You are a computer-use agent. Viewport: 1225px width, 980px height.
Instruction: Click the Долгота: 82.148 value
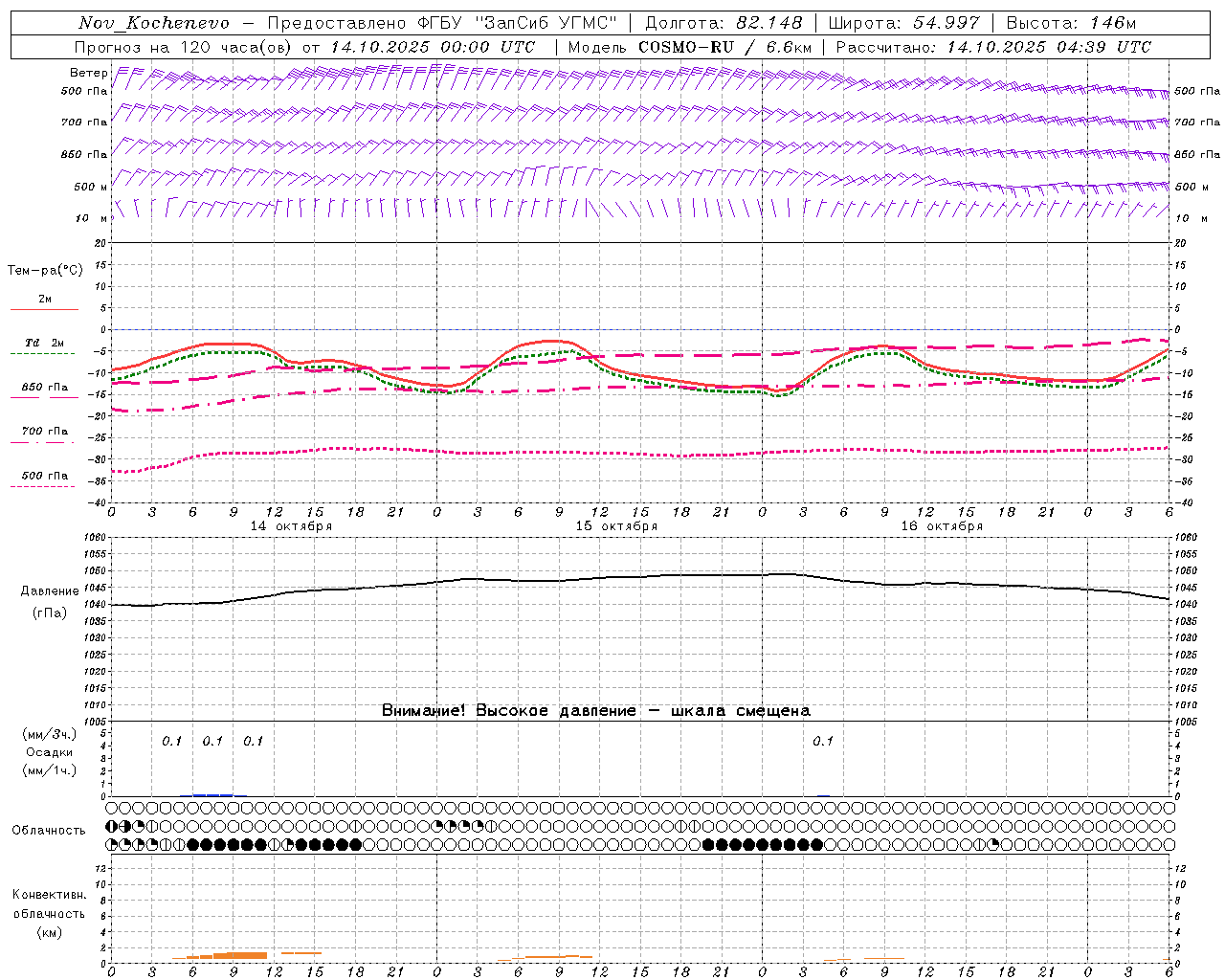coord(724,23)
